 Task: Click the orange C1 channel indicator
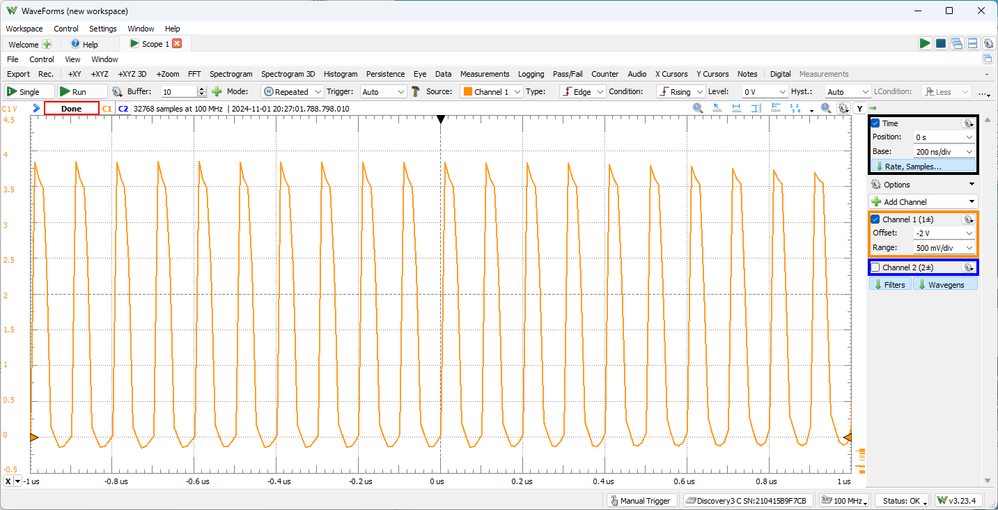point(107,109)
